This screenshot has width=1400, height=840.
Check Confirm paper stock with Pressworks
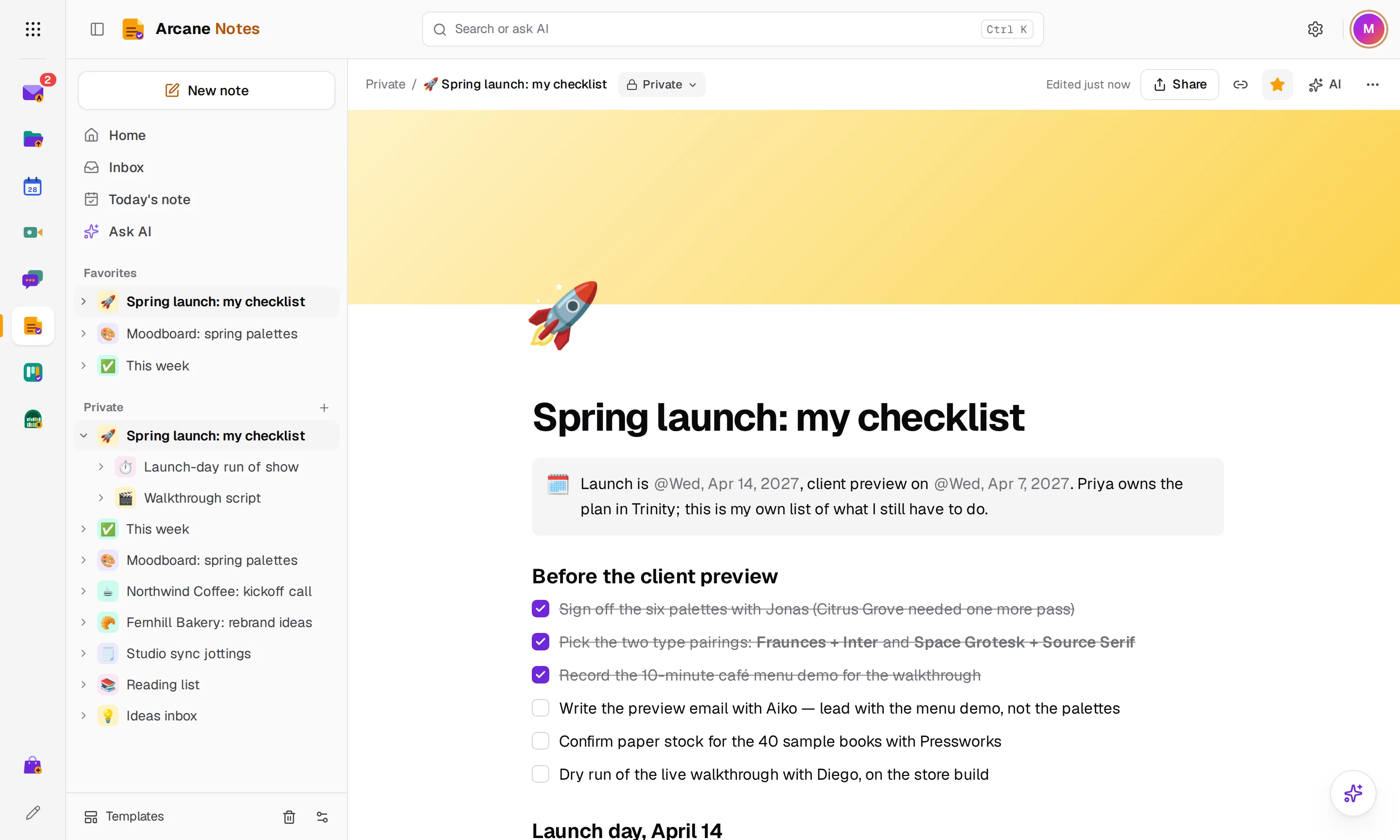[x=541, y=741]
